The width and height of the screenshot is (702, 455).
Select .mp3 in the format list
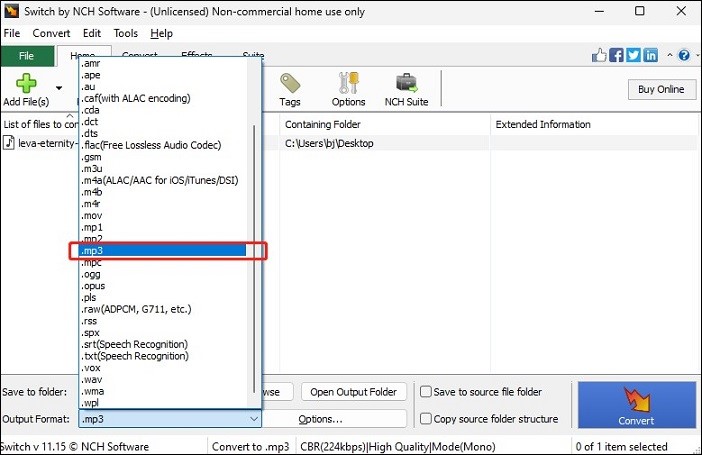(163, 251)
